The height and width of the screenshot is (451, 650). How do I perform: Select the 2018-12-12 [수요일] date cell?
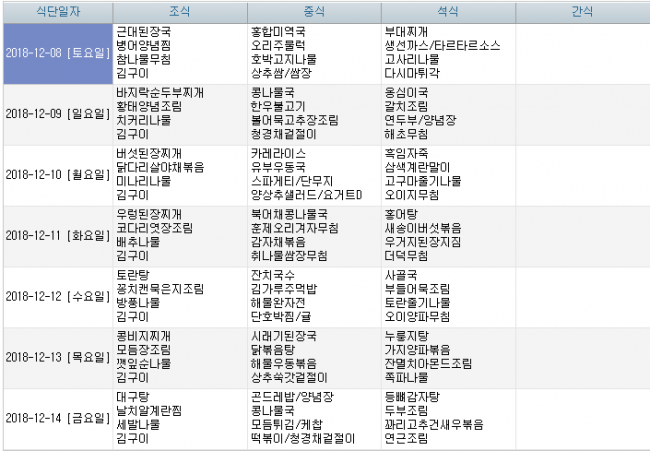click(x=56, y=296)
